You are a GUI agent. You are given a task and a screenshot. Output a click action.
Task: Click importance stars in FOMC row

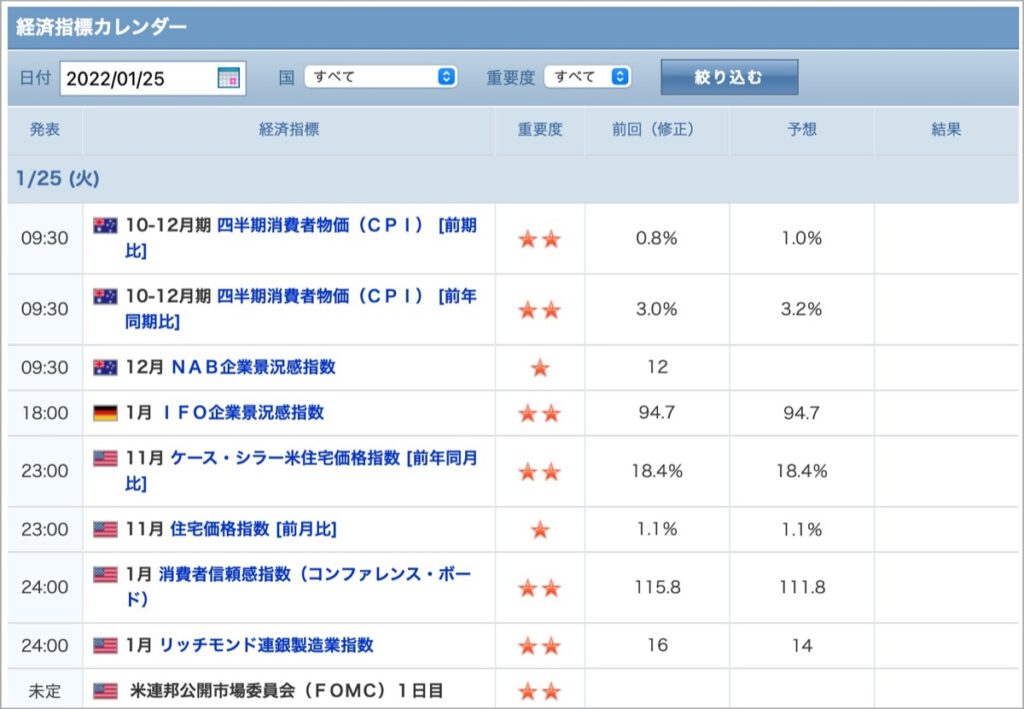[x=539, y=691]
